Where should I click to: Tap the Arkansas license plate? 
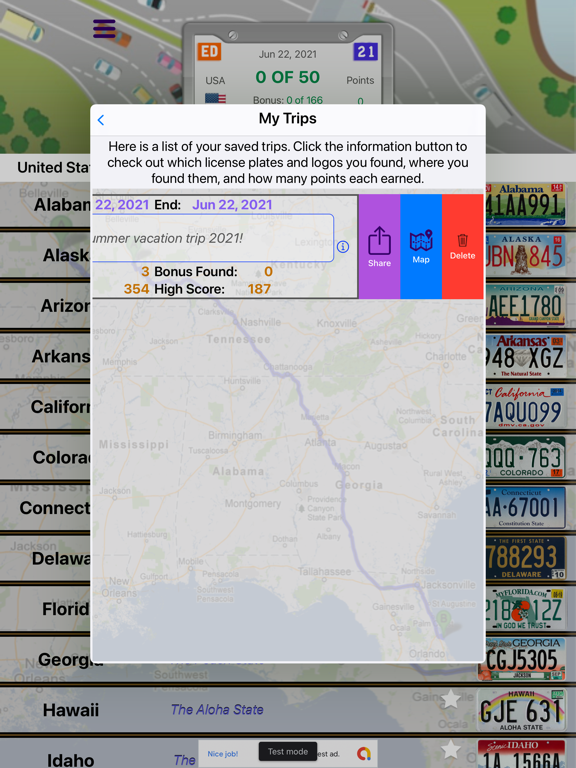pyautogui.click(x=525, y=356)
